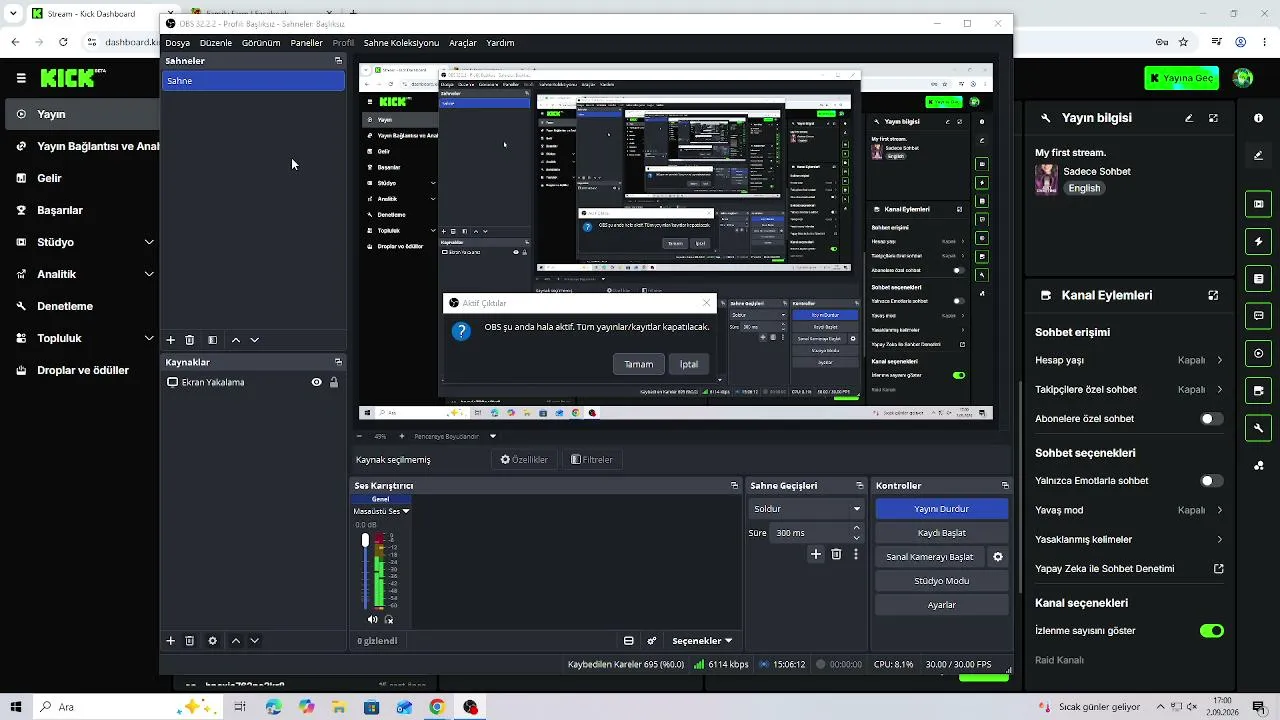The width and height of the screenshot is (1280, 720).
Task: Switch audio mixer layout icon
Action: (x=629, y=641)
